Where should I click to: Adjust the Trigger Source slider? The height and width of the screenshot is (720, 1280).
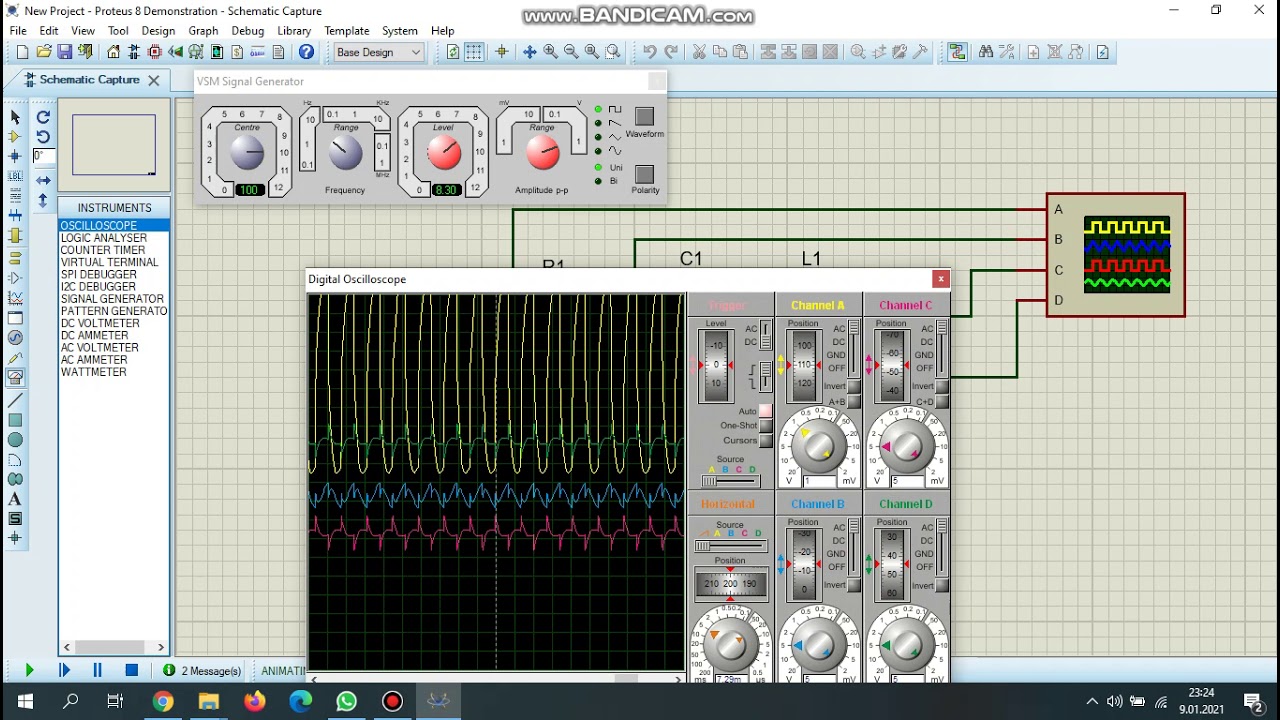pos(731,481)
